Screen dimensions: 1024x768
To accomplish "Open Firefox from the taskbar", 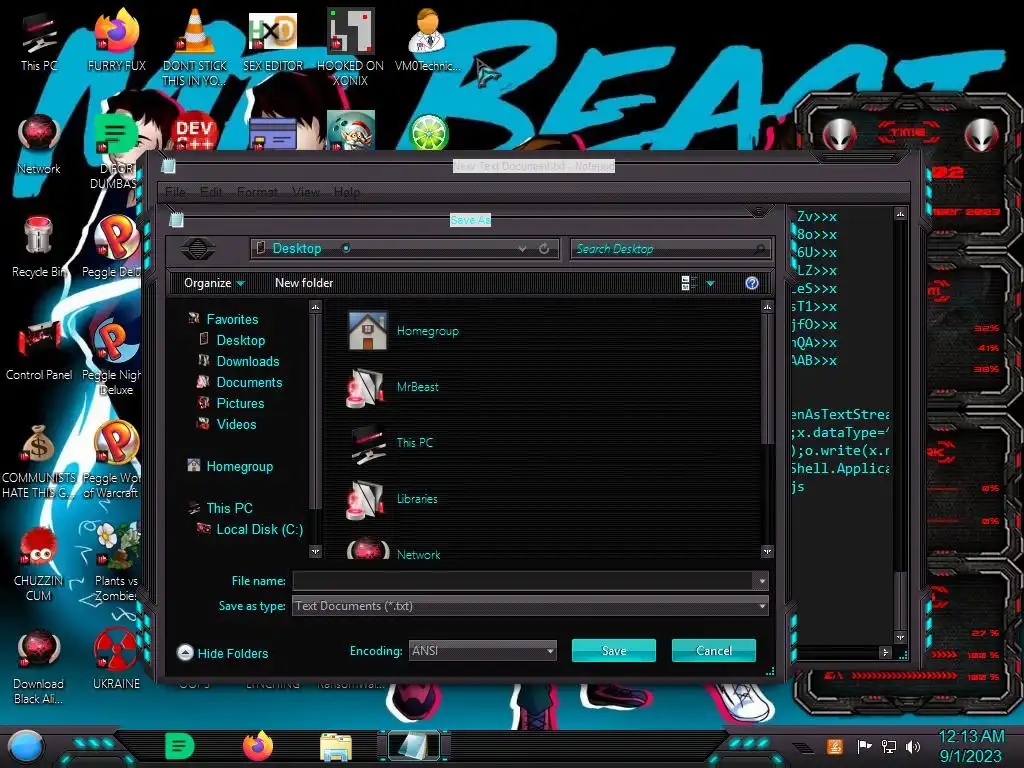I will tap(258, 746).
